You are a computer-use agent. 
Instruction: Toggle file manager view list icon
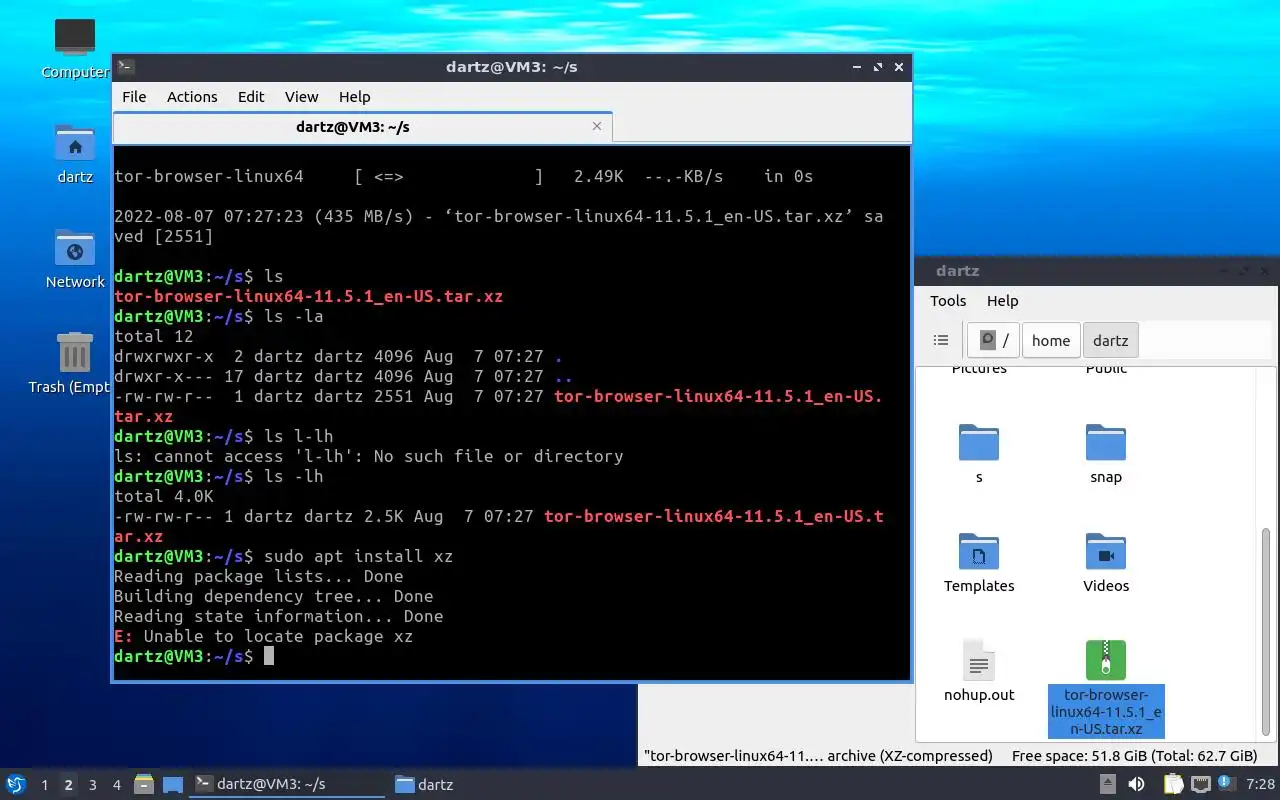941,340
